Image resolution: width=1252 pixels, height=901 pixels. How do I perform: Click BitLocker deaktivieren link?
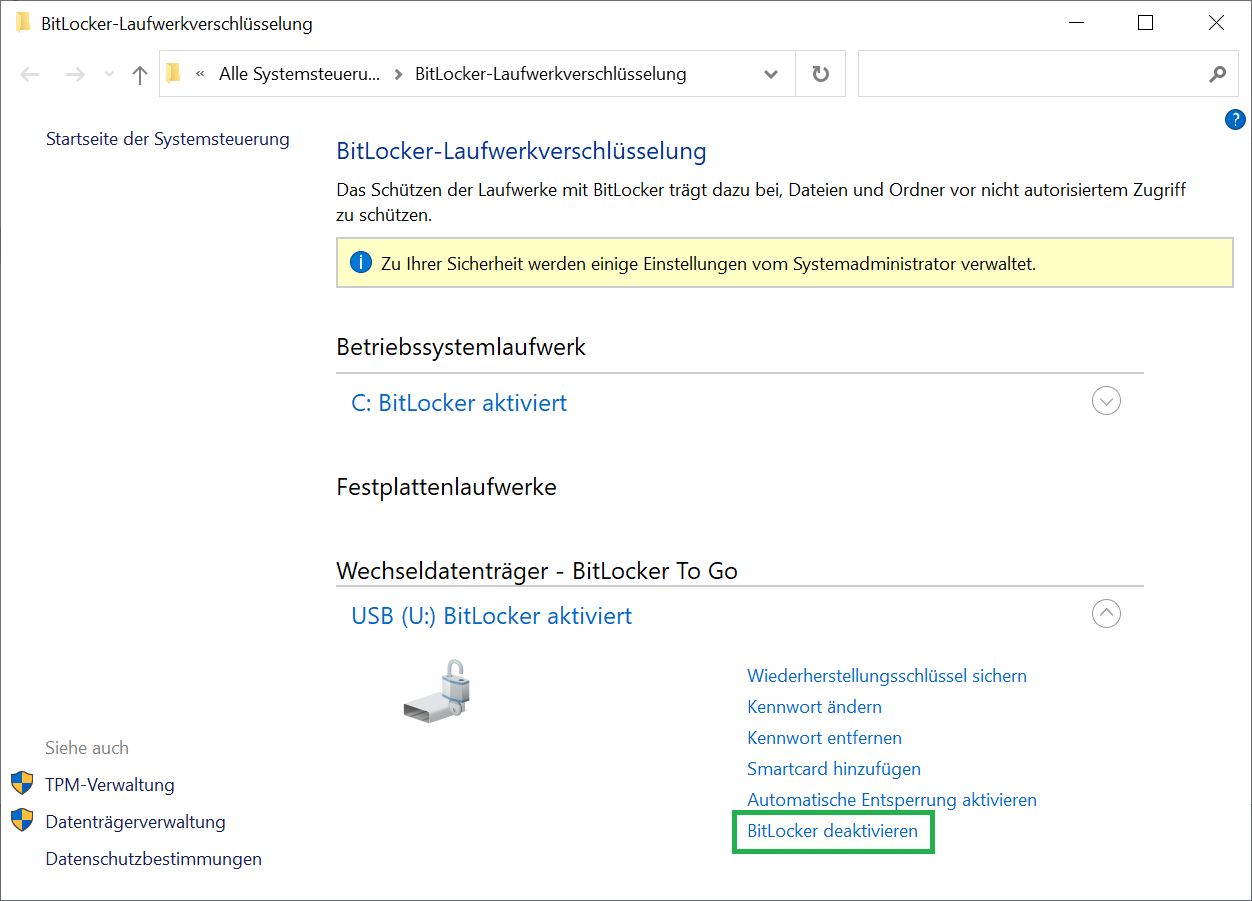click(832, 831)
